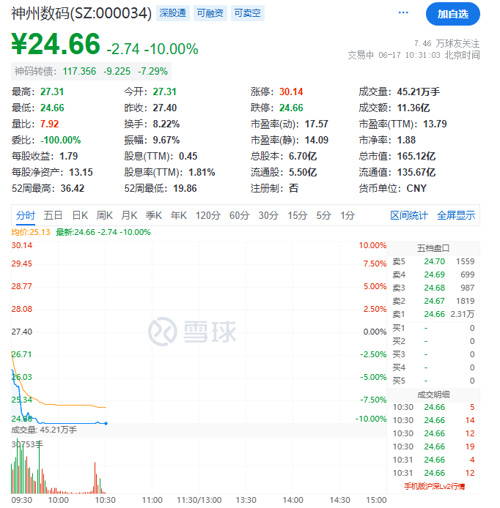The width and height of the screenshot is (500, 508).
Task: Open the 神码转债 convertible bond quote
Action: pyautogui.click(x=91, y=71)
